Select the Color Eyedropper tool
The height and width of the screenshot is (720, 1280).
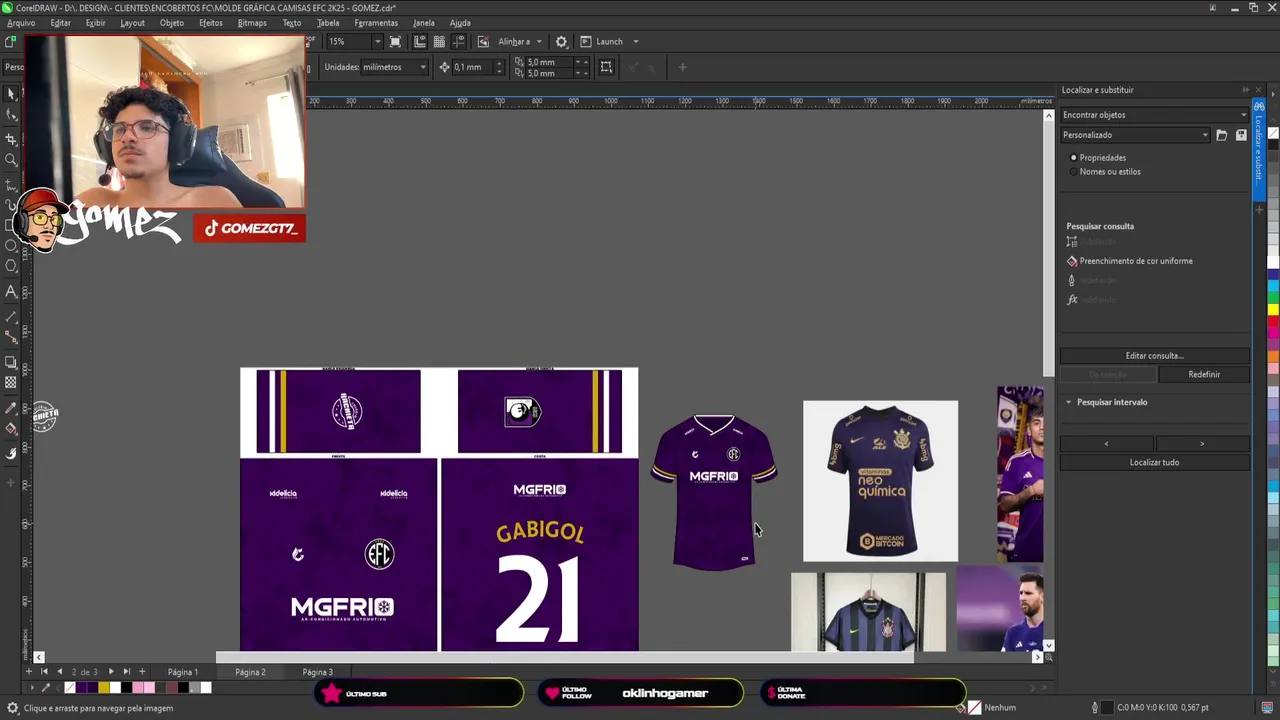[11, 407]
